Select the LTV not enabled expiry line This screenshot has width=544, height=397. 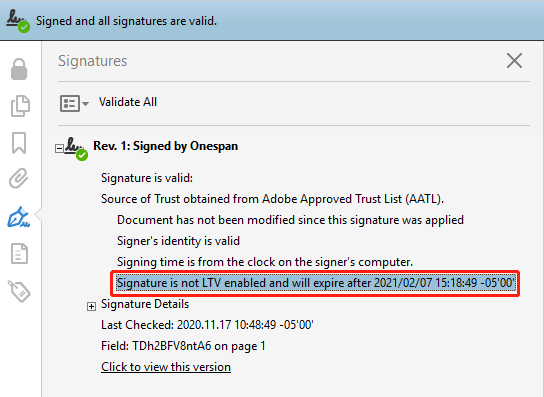click(x=315, y=283)
